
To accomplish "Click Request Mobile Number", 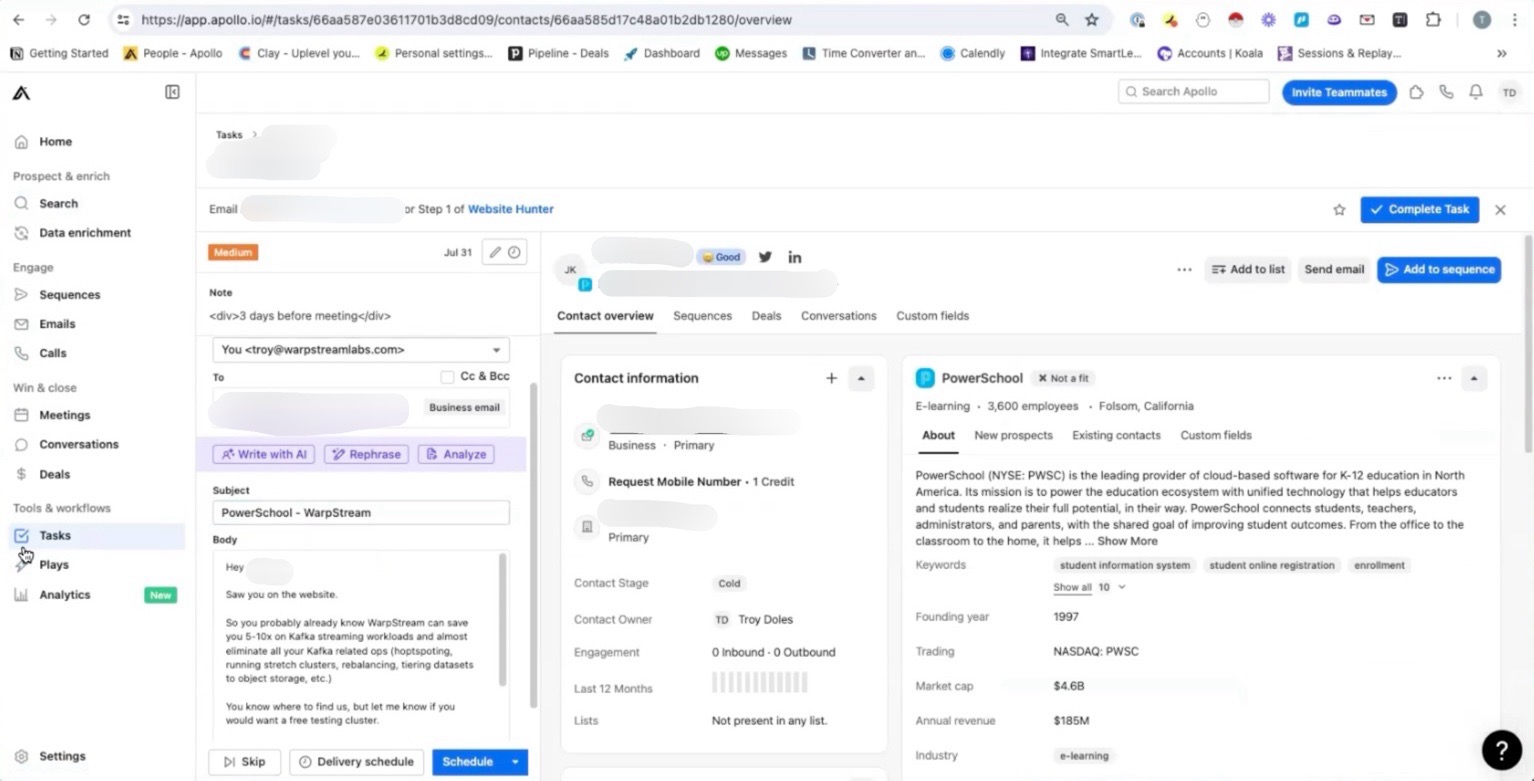I will tap(675, 482).
